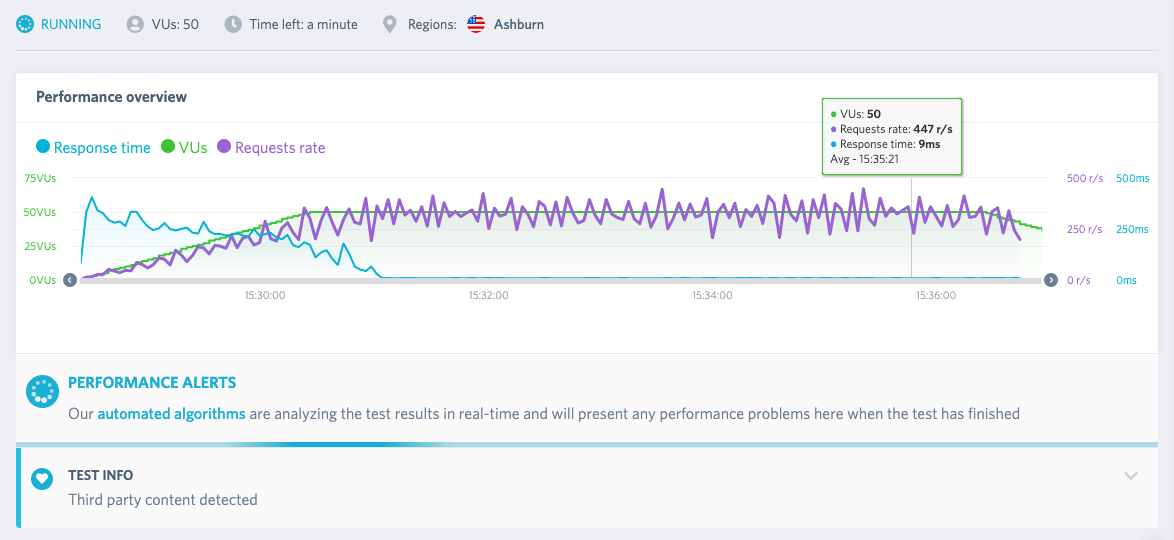Toggle the Requests rate series legend

coord(271,148)
